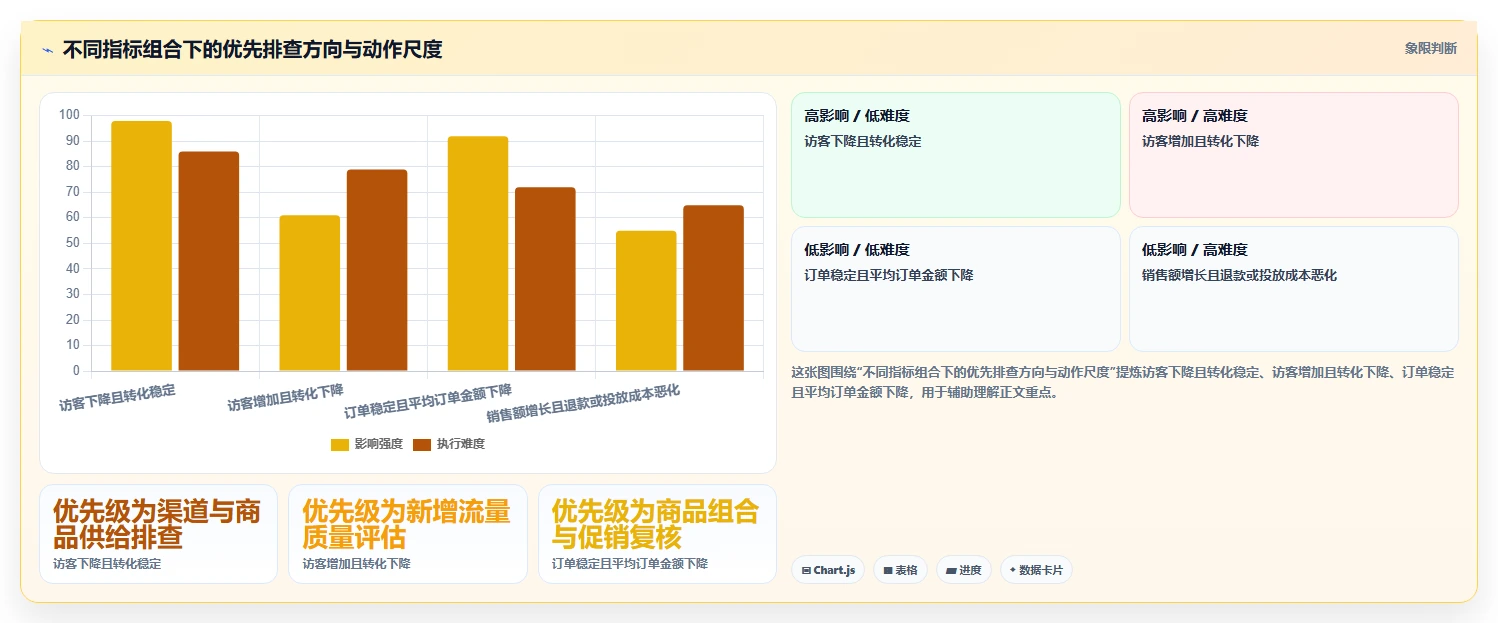The width and height of the screenshot is (1498, 623).
Task: Select the 高影响 / 低难度 quadrant card
Action: tap(956, 155)
